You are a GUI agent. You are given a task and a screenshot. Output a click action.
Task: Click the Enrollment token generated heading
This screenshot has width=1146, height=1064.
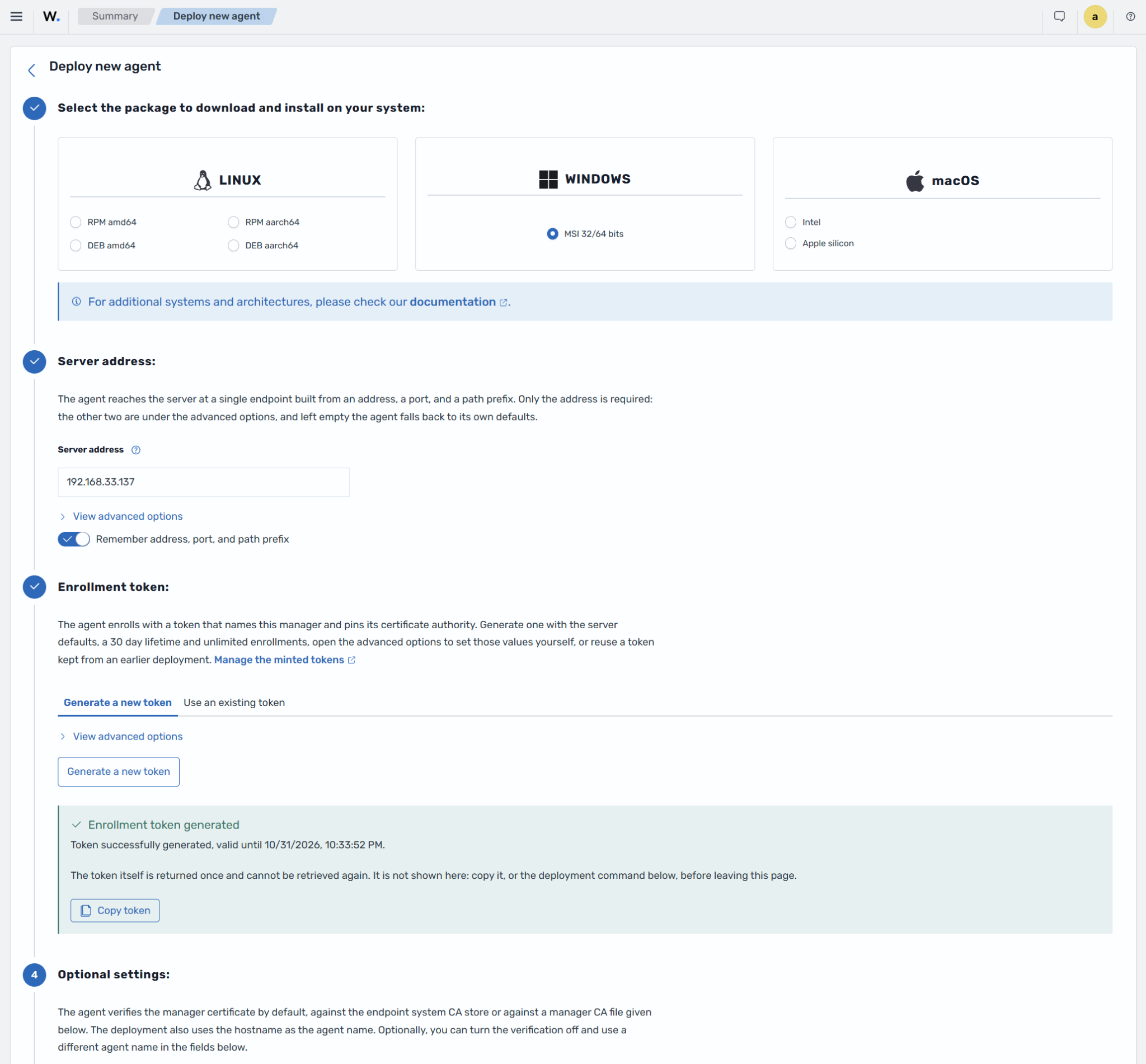(163, 825)
